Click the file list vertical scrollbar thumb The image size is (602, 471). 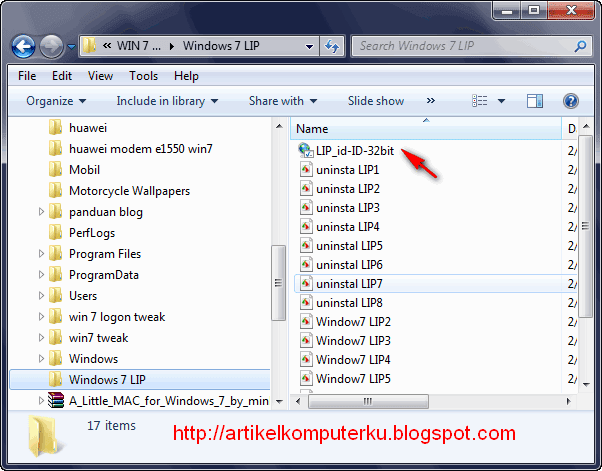point(585,226)
